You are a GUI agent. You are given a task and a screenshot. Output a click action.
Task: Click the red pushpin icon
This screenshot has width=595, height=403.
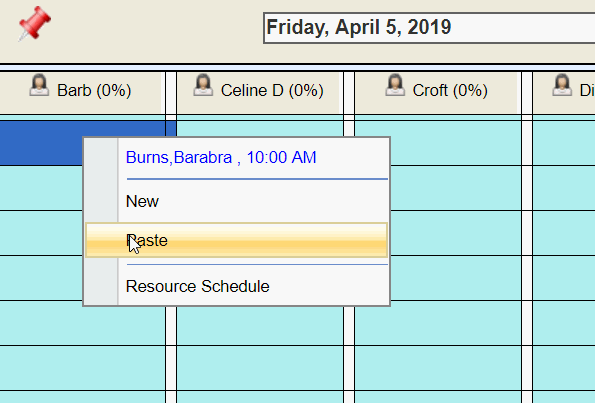coord(35,23)
